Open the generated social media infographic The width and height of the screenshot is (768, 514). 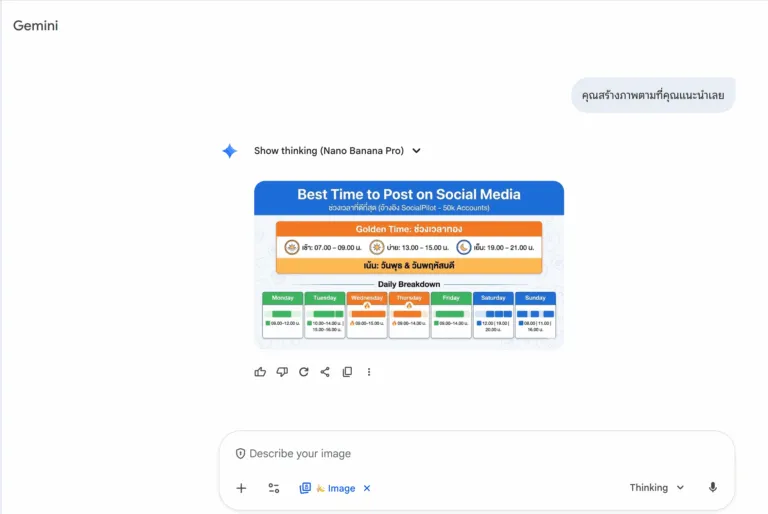(408, 264)
